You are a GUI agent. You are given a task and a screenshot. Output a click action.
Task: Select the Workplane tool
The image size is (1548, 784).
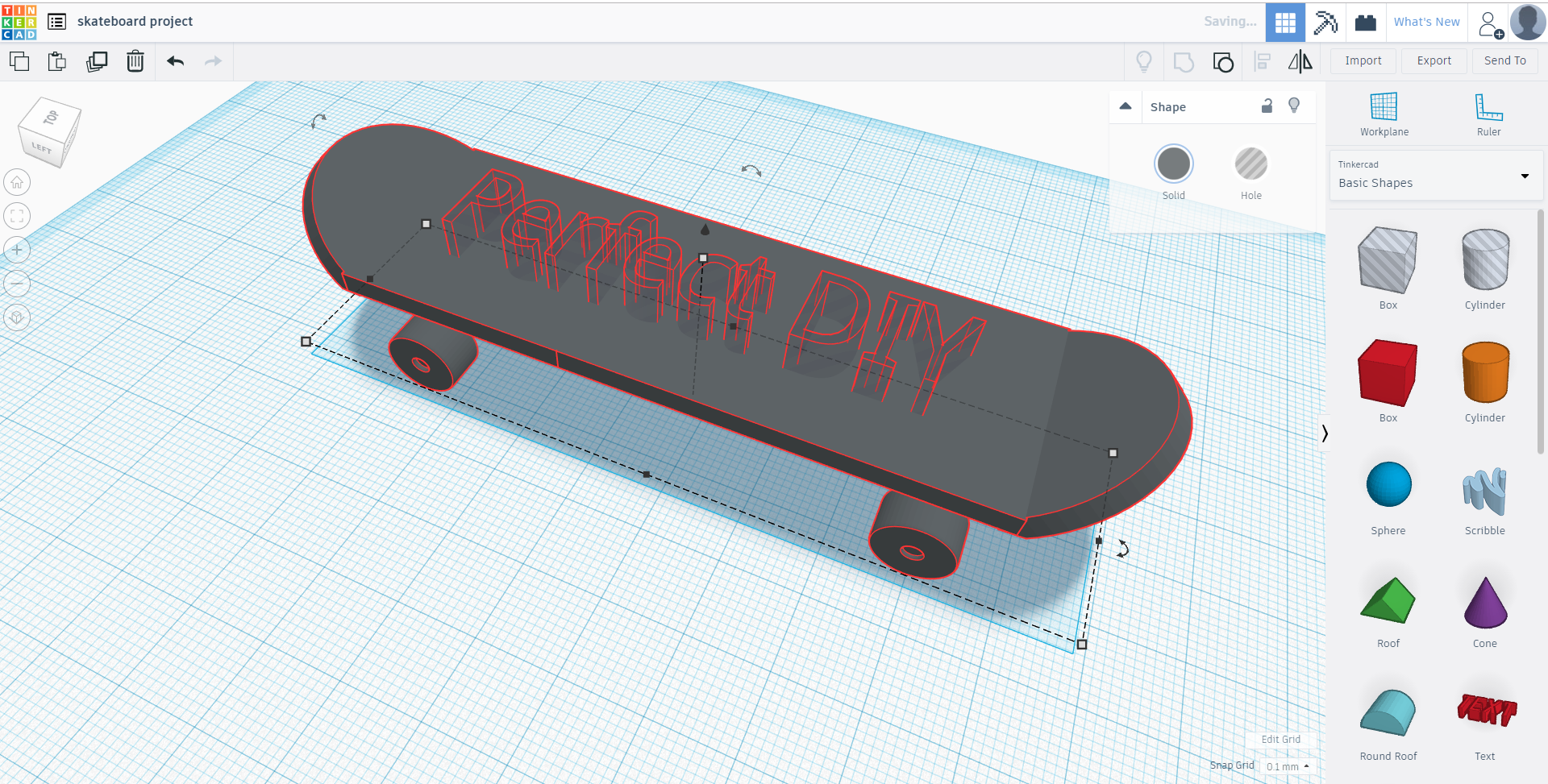[1384, 114]
